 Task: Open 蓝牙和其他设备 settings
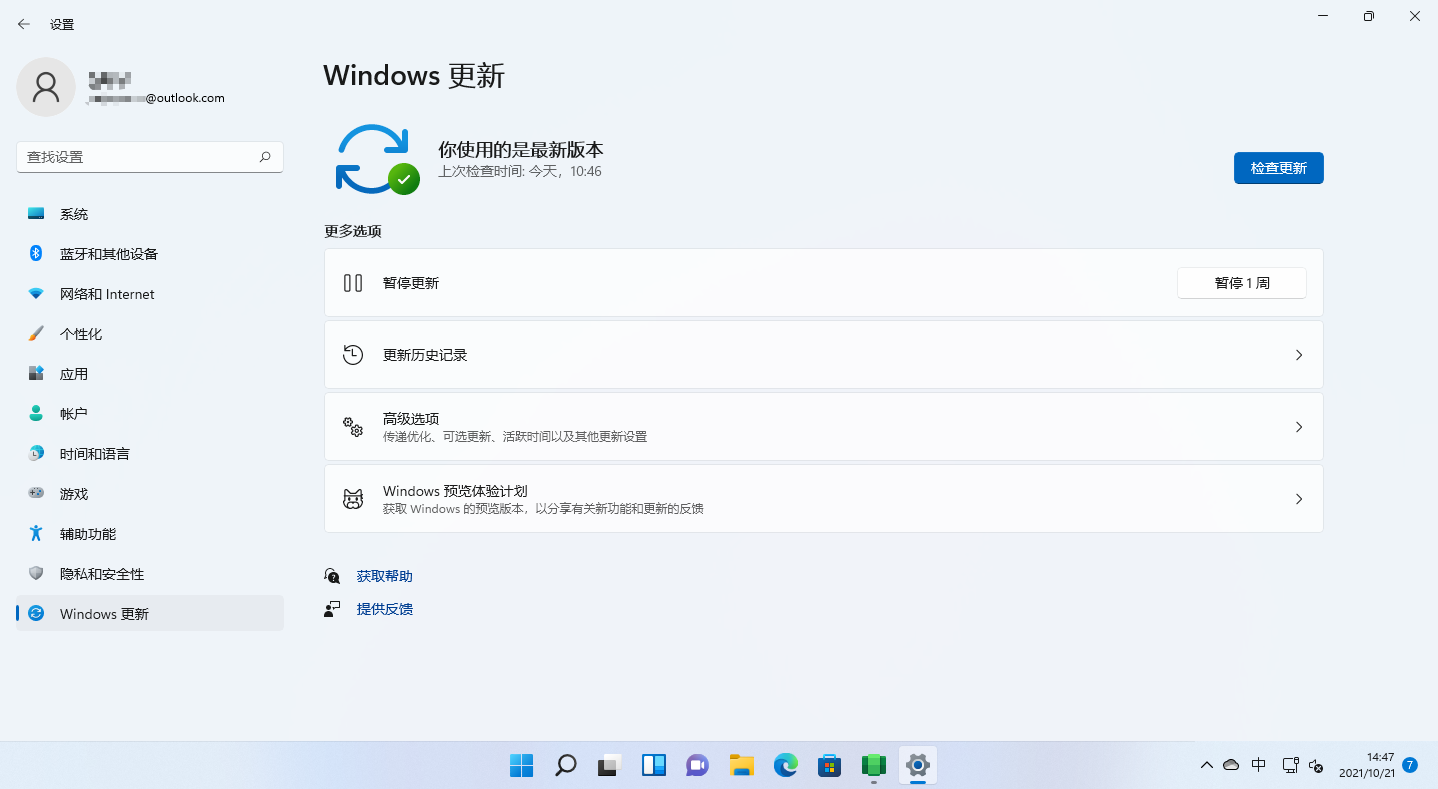tap(150, 254)
